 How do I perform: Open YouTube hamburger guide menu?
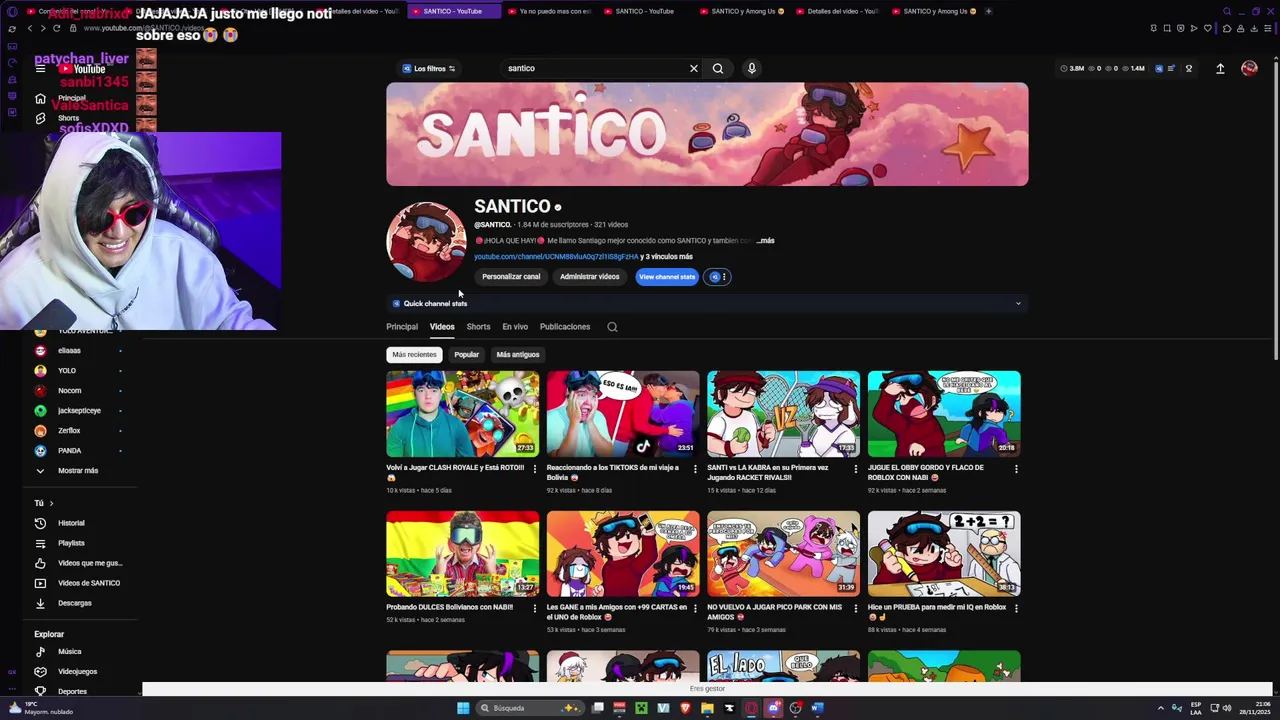(x=40, y=68)
